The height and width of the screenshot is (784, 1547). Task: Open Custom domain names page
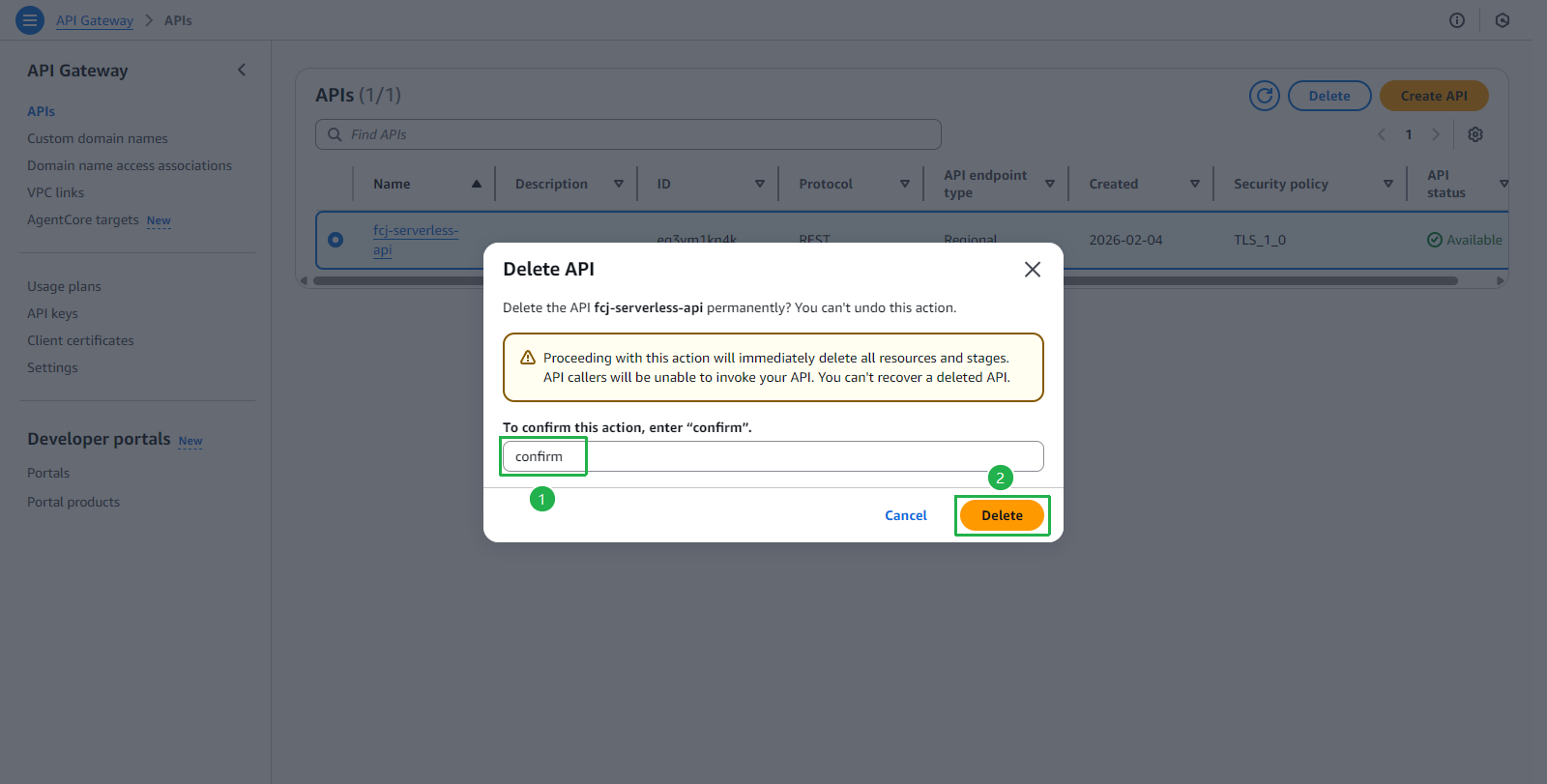(x=98, y=138)
